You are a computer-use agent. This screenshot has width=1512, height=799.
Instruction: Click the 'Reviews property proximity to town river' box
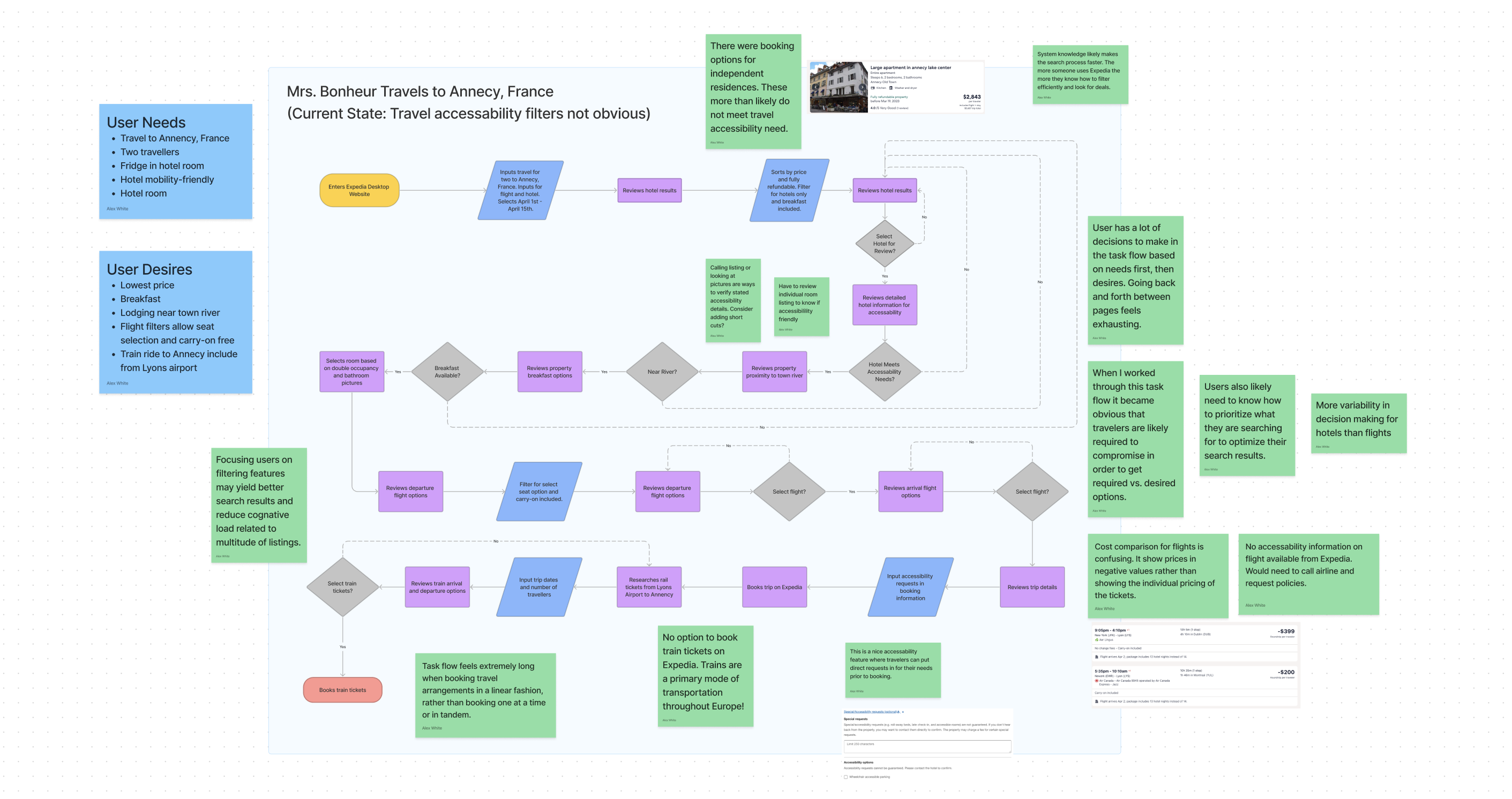tap(774, 372)
